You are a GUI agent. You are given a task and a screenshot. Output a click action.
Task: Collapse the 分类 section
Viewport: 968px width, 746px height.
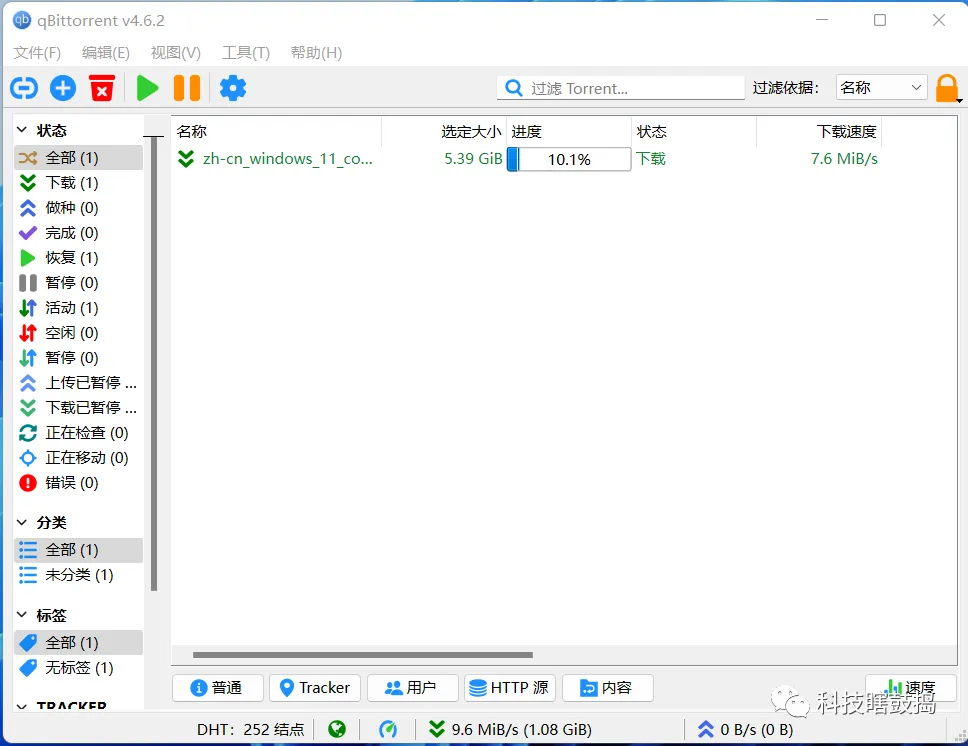22,522
